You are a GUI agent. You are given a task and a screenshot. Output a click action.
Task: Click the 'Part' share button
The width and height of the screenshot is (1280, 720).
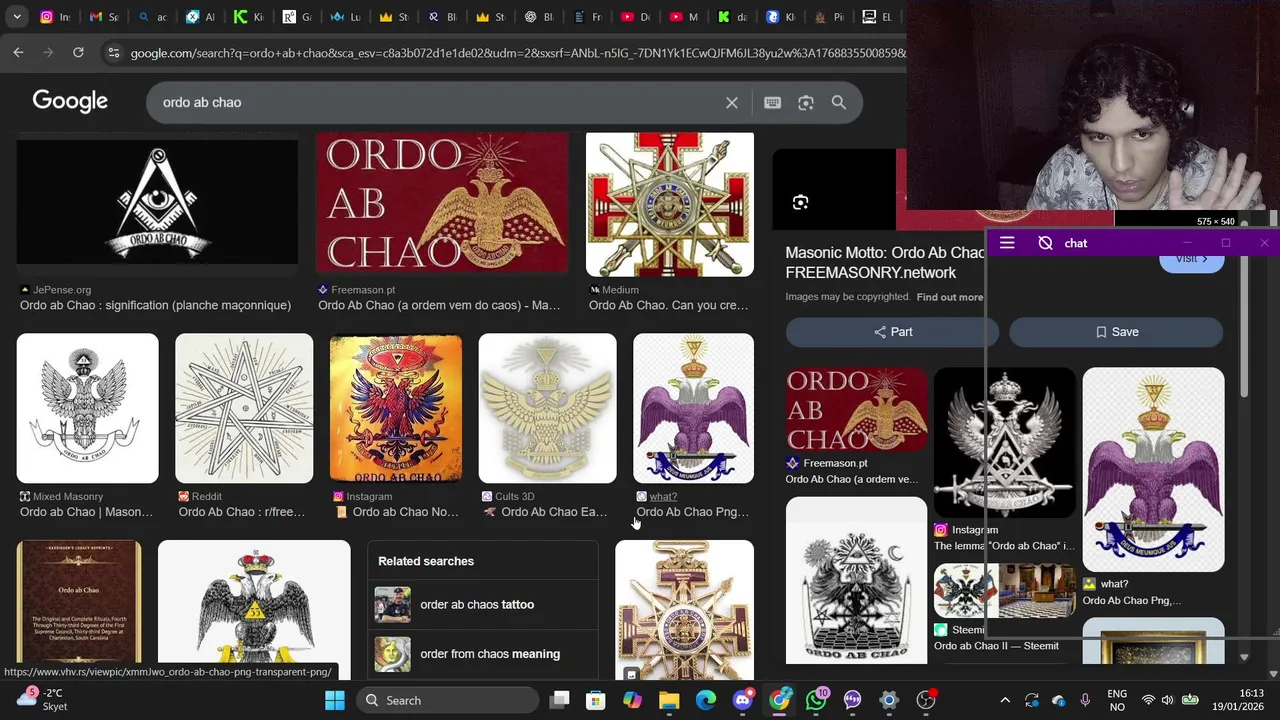click(x=892, y=332)
